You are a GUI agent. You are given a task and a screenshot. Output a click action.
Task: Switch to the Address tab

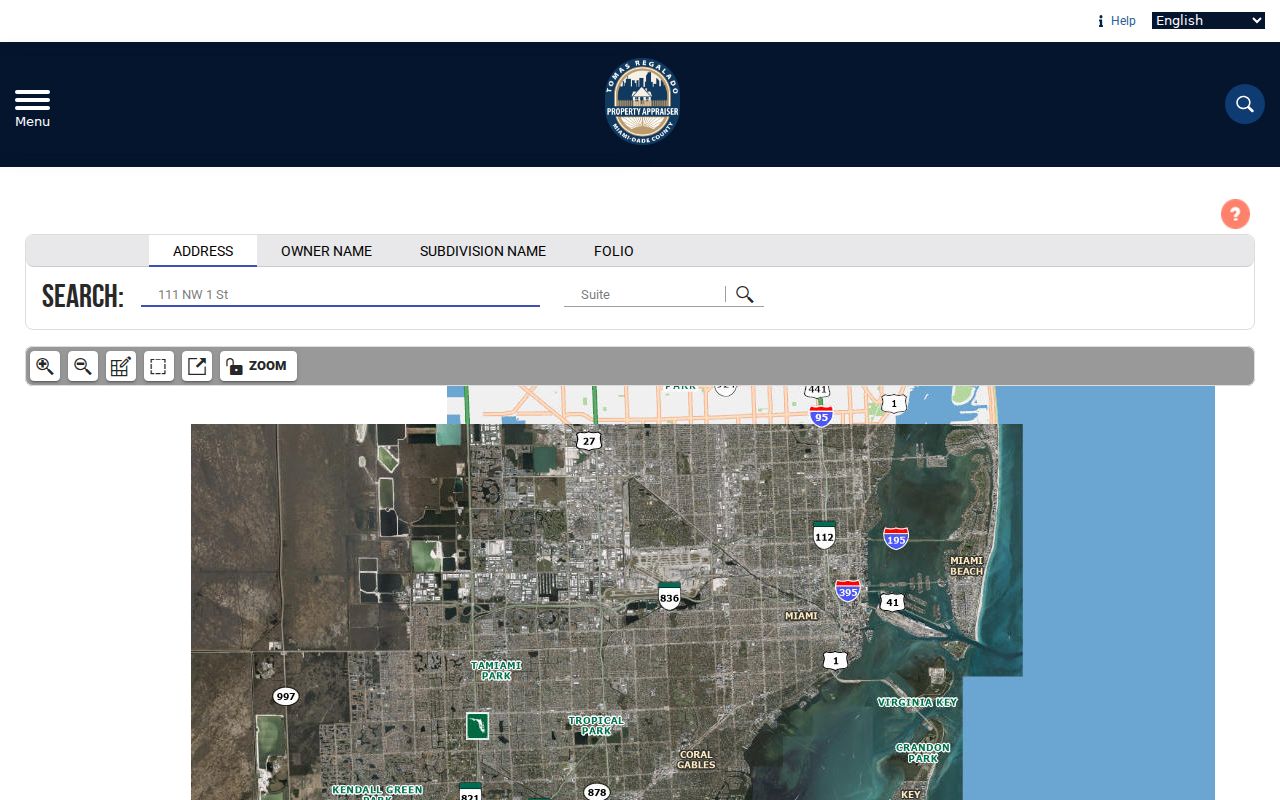pyautogui.click(x=203, y=251)
